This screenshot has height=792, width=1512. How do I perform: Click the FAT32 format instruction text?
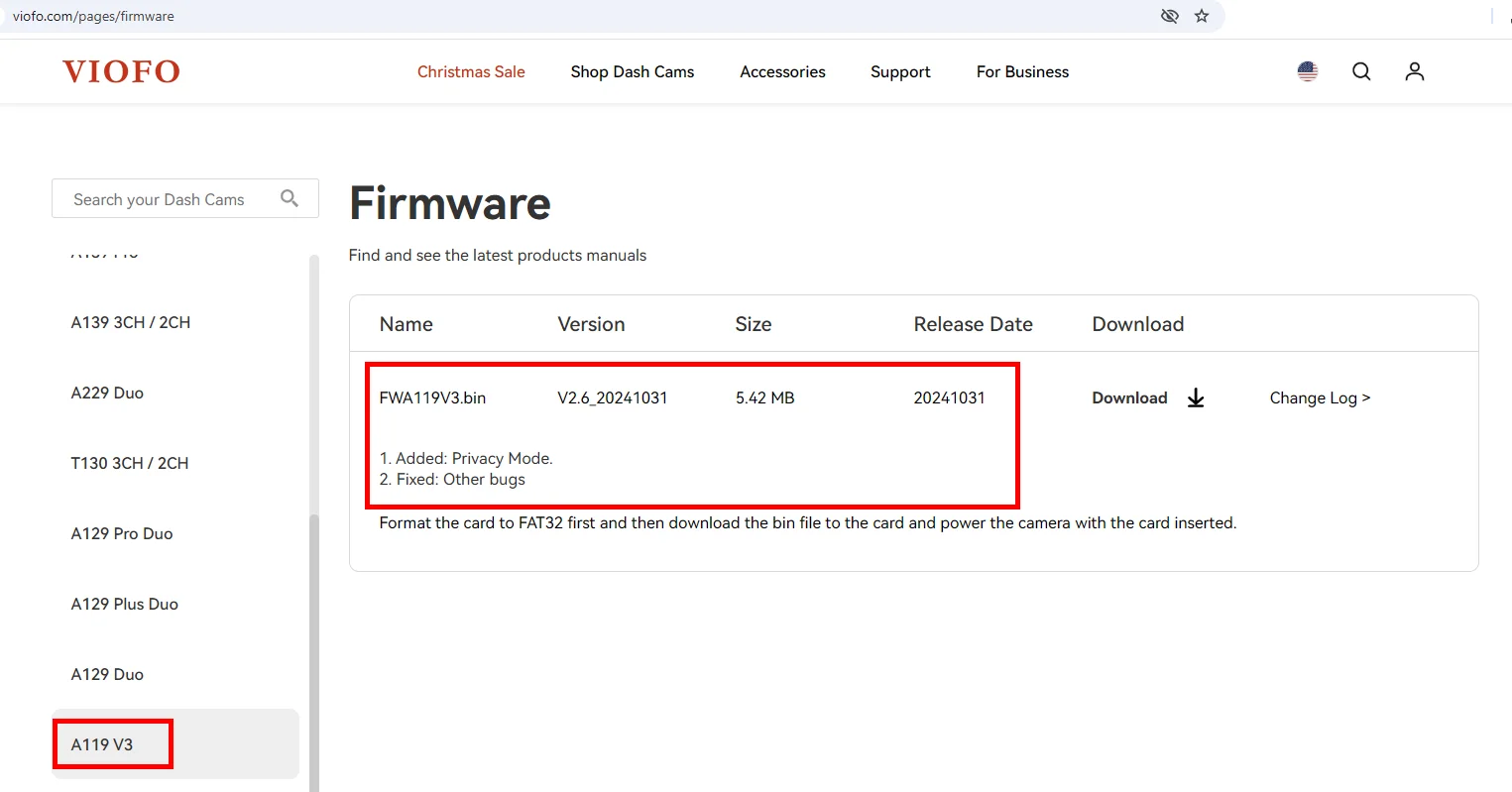coord(808,522)
